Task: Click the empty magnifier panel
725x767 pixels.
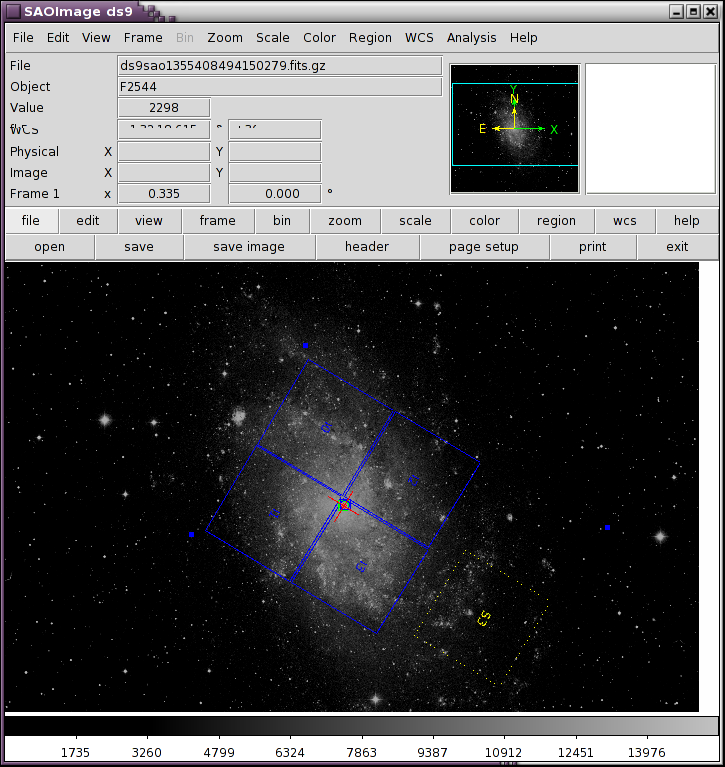Action: click(x=651, y=129)
